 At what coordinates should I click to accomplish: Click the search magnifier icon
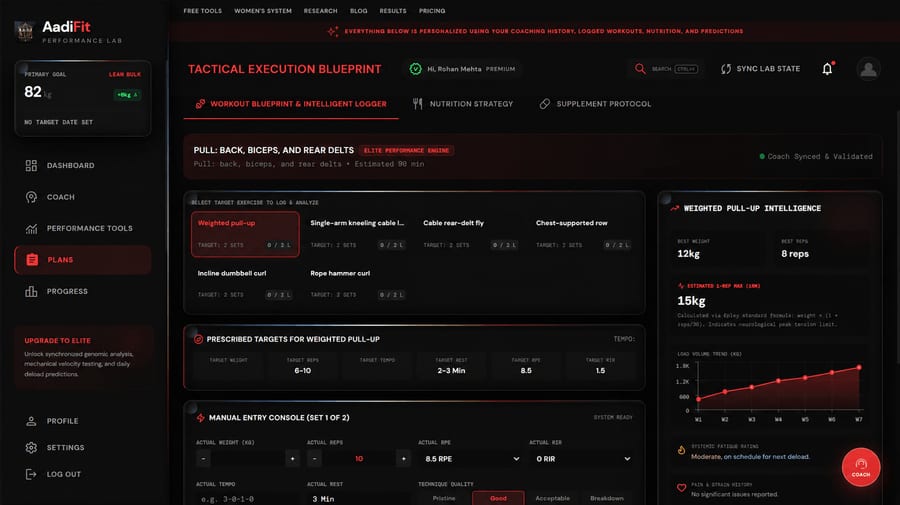click(x=640, y=69)
